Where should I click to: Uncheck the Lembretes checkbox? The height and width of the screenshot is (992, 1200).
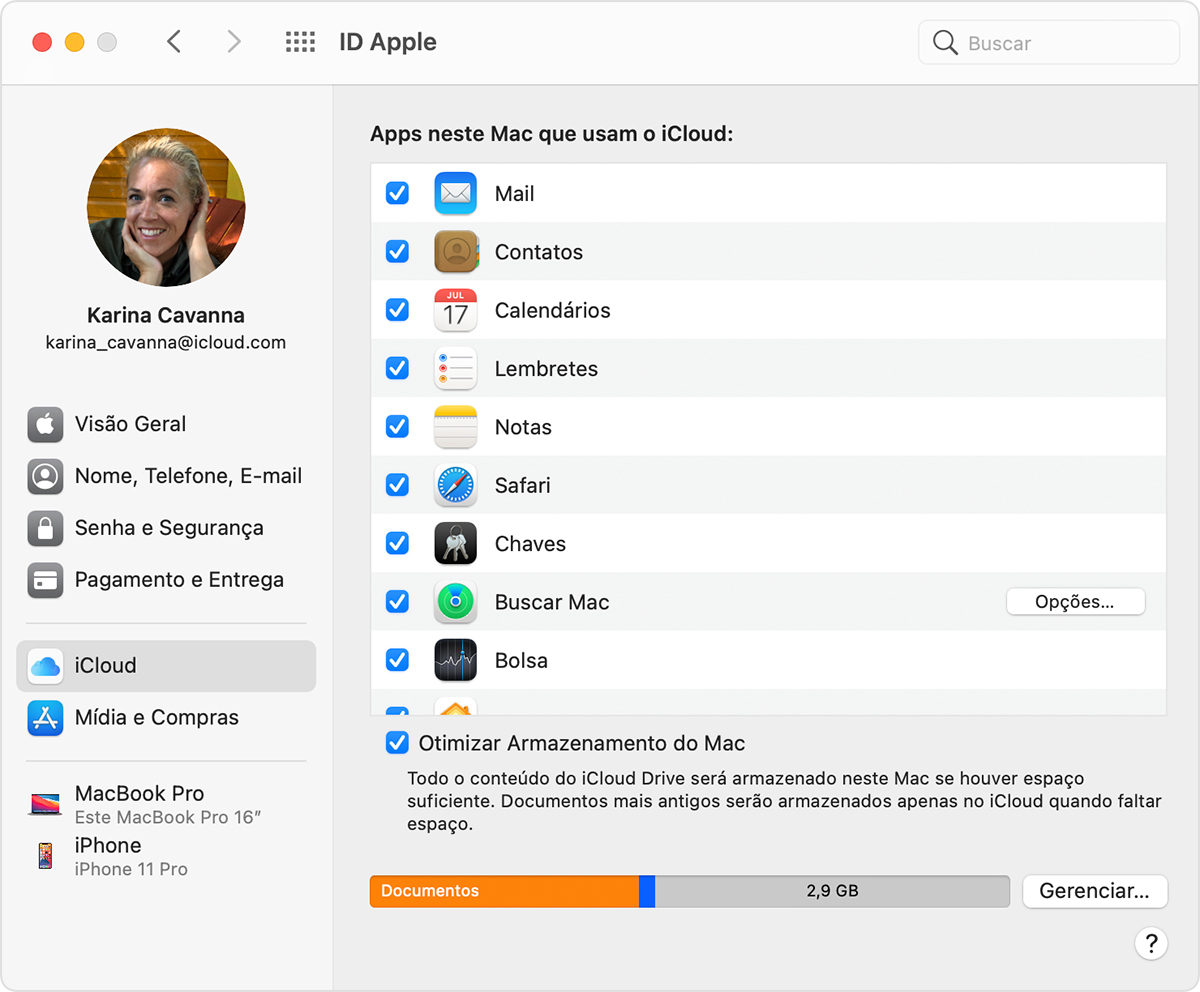[397, 368]
